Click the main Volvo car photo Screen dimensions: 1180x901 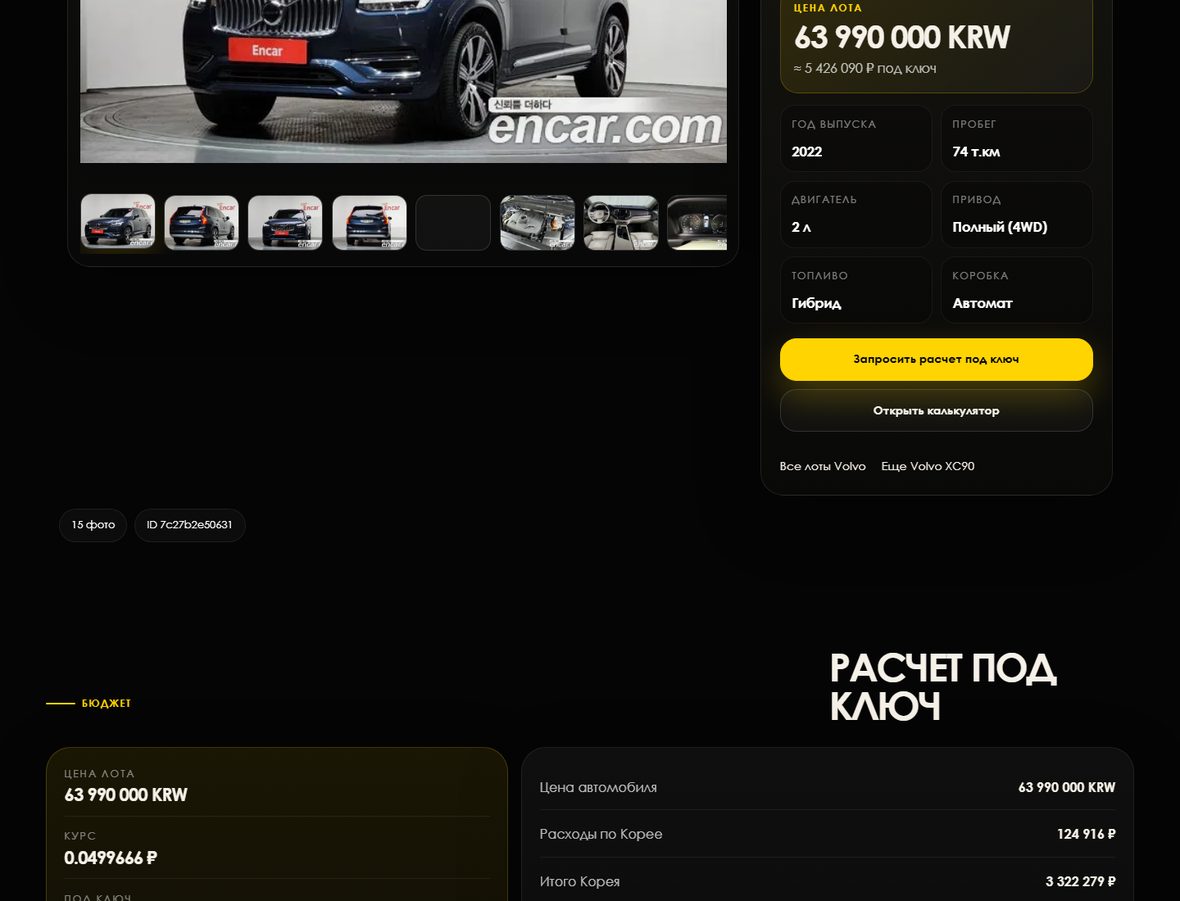[x=403, y=81]
